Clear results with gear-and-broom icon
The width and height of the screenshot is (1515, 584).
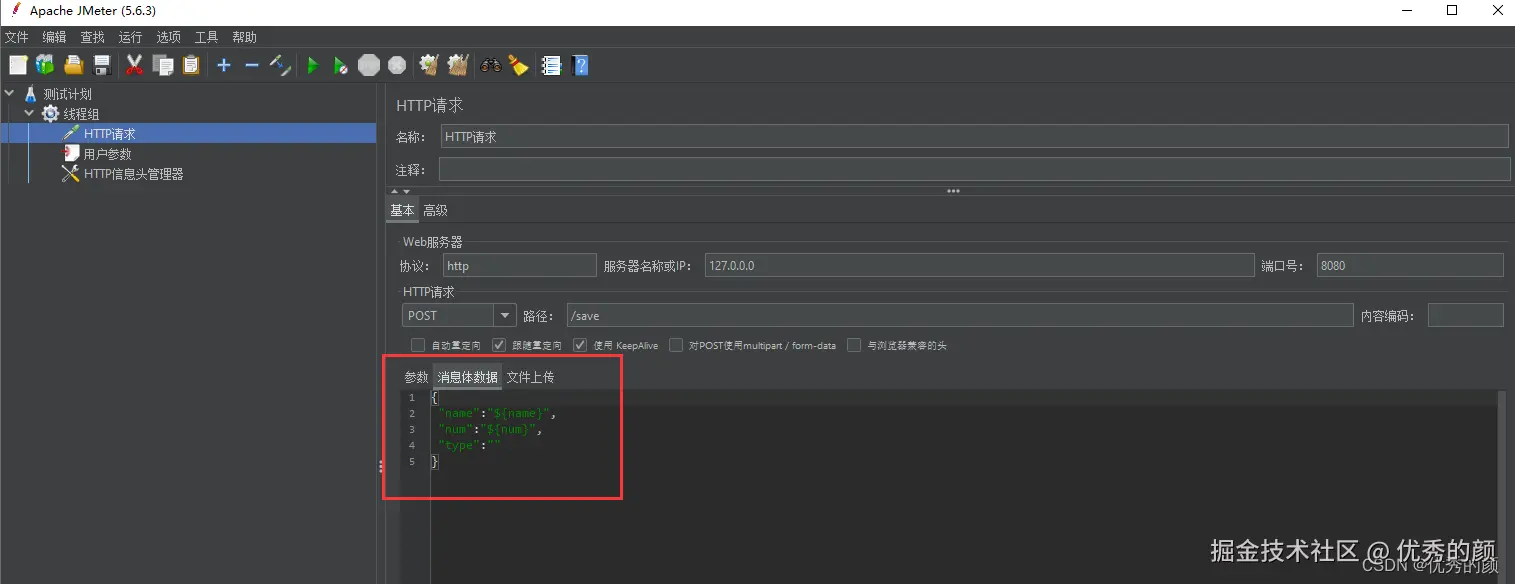(429, 65)
